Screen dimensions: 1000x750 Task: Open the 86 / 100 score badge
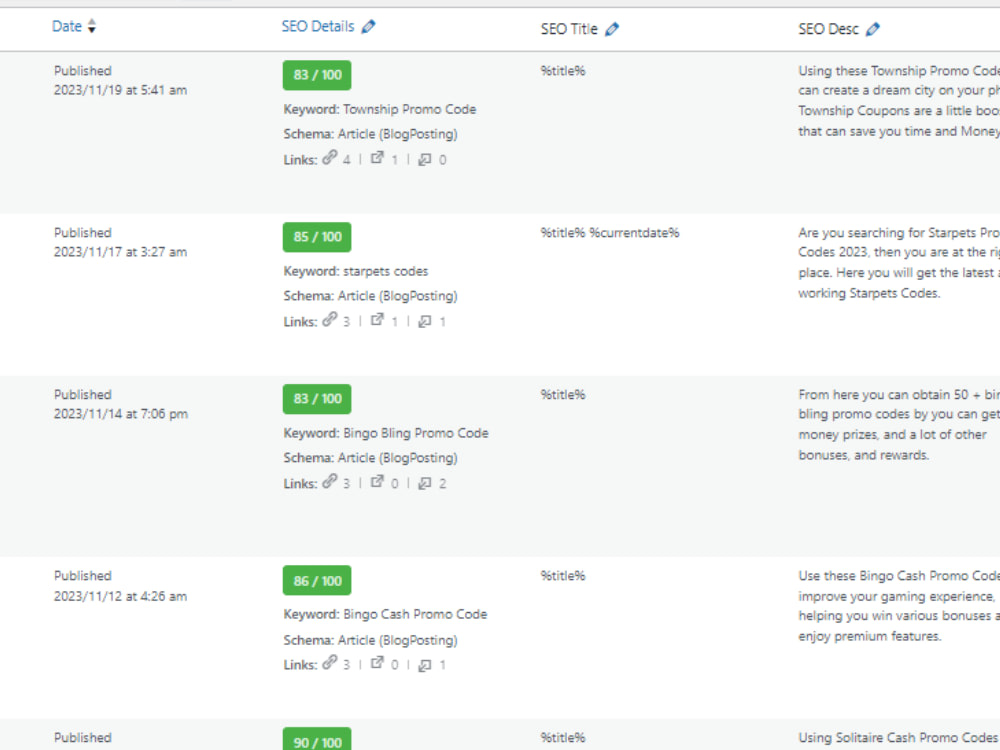click(317, 581)
